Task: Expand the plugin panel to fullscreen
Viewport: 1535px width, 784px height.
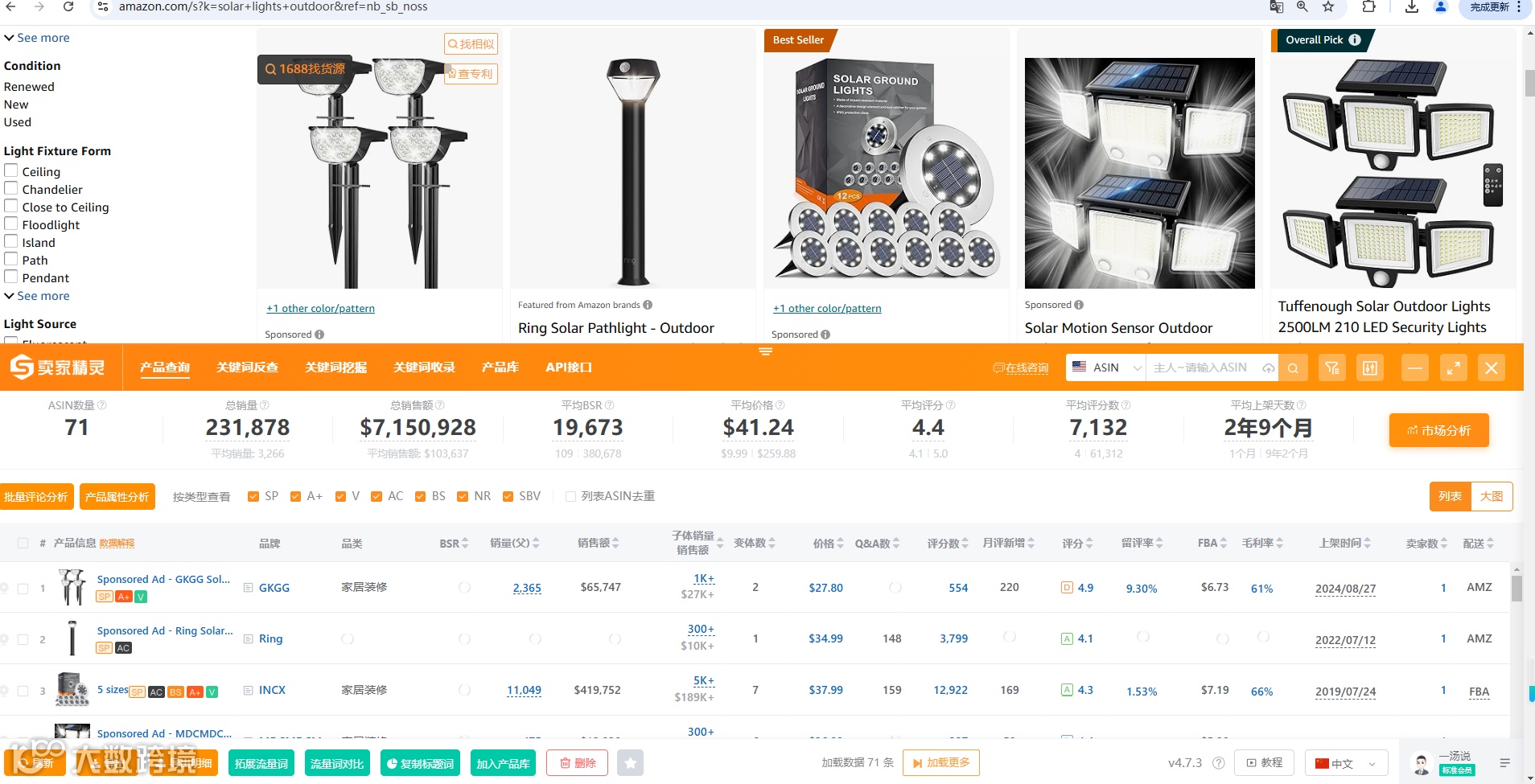Action: coord(1453,368)
